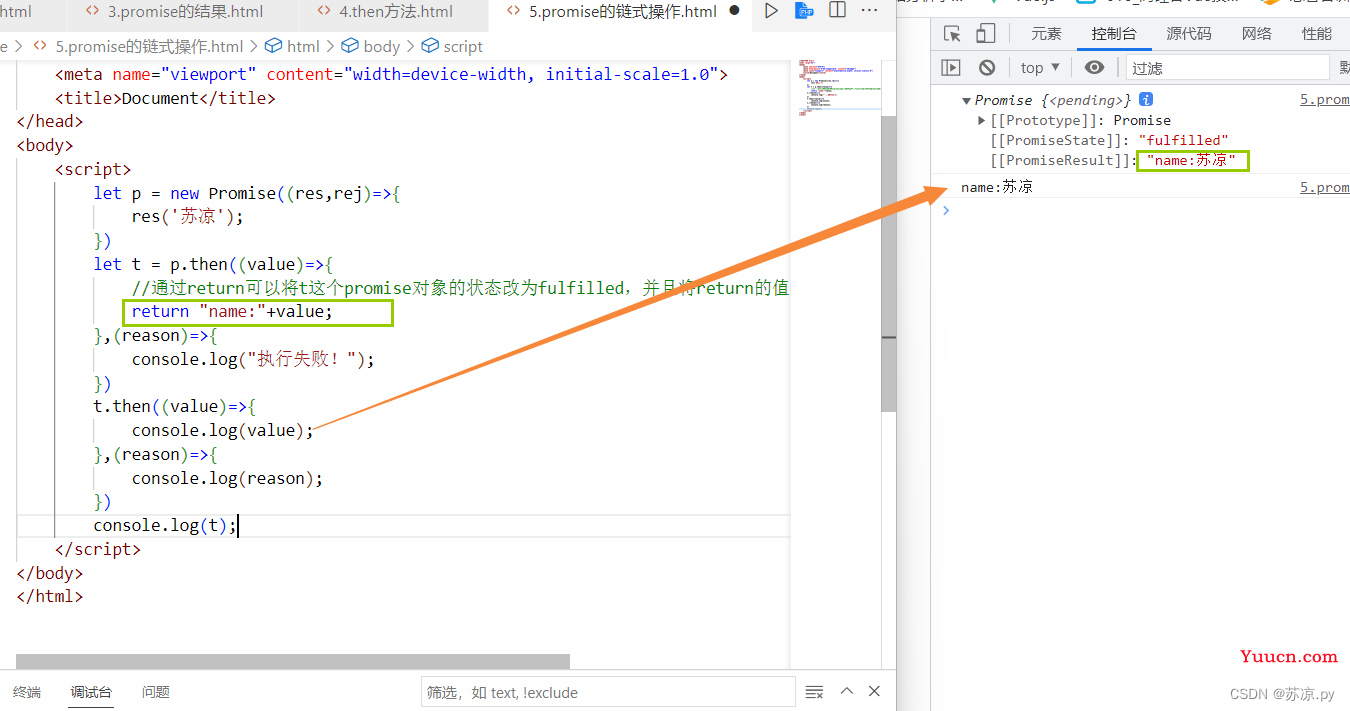Click the blue info icon beside Promise
Viewport: 1350px width, 711px height.
point(1146,99)
